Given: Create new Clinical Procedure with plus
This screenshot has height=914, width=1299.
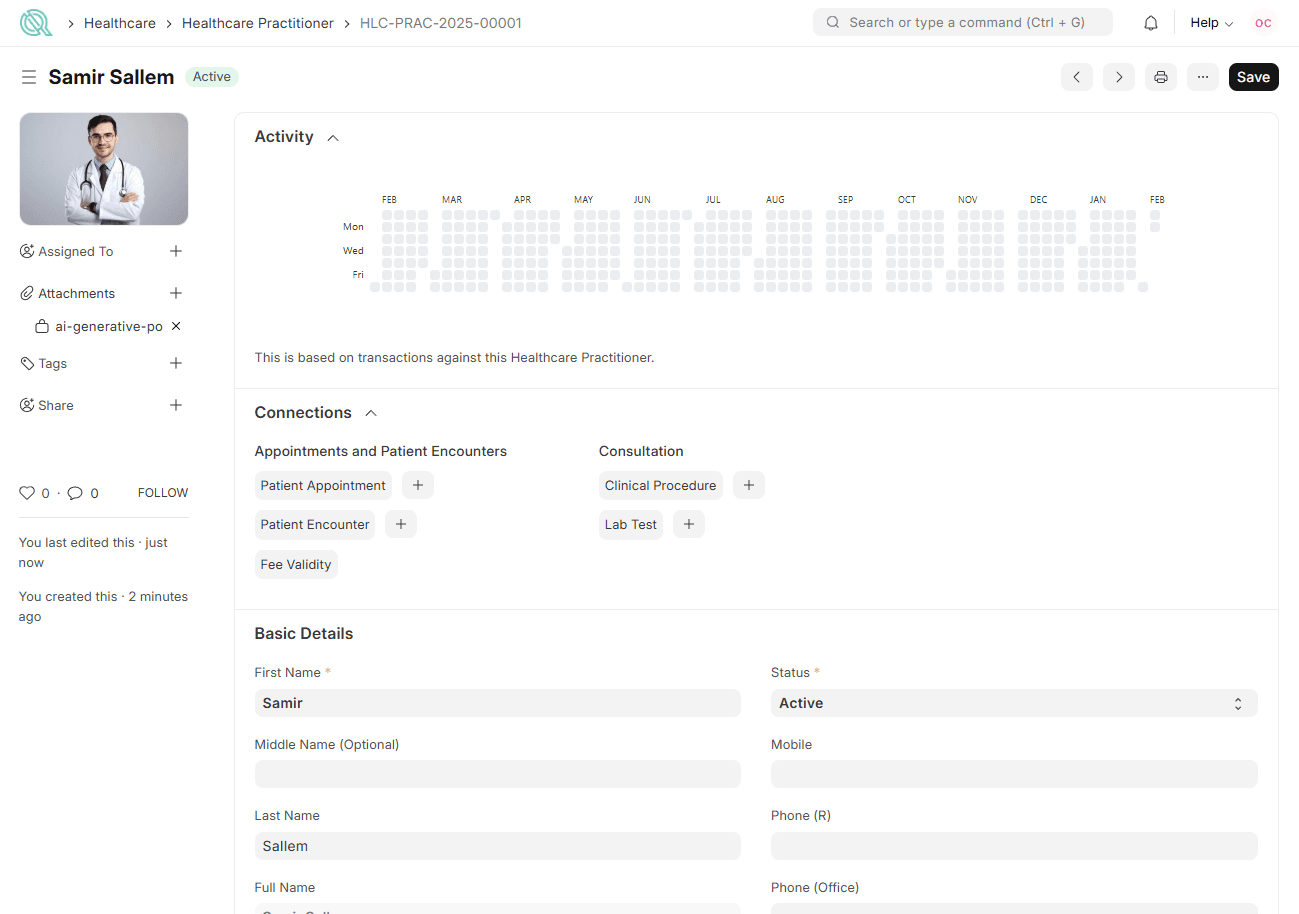Looking at the screenshot, I should coord(749,485).
